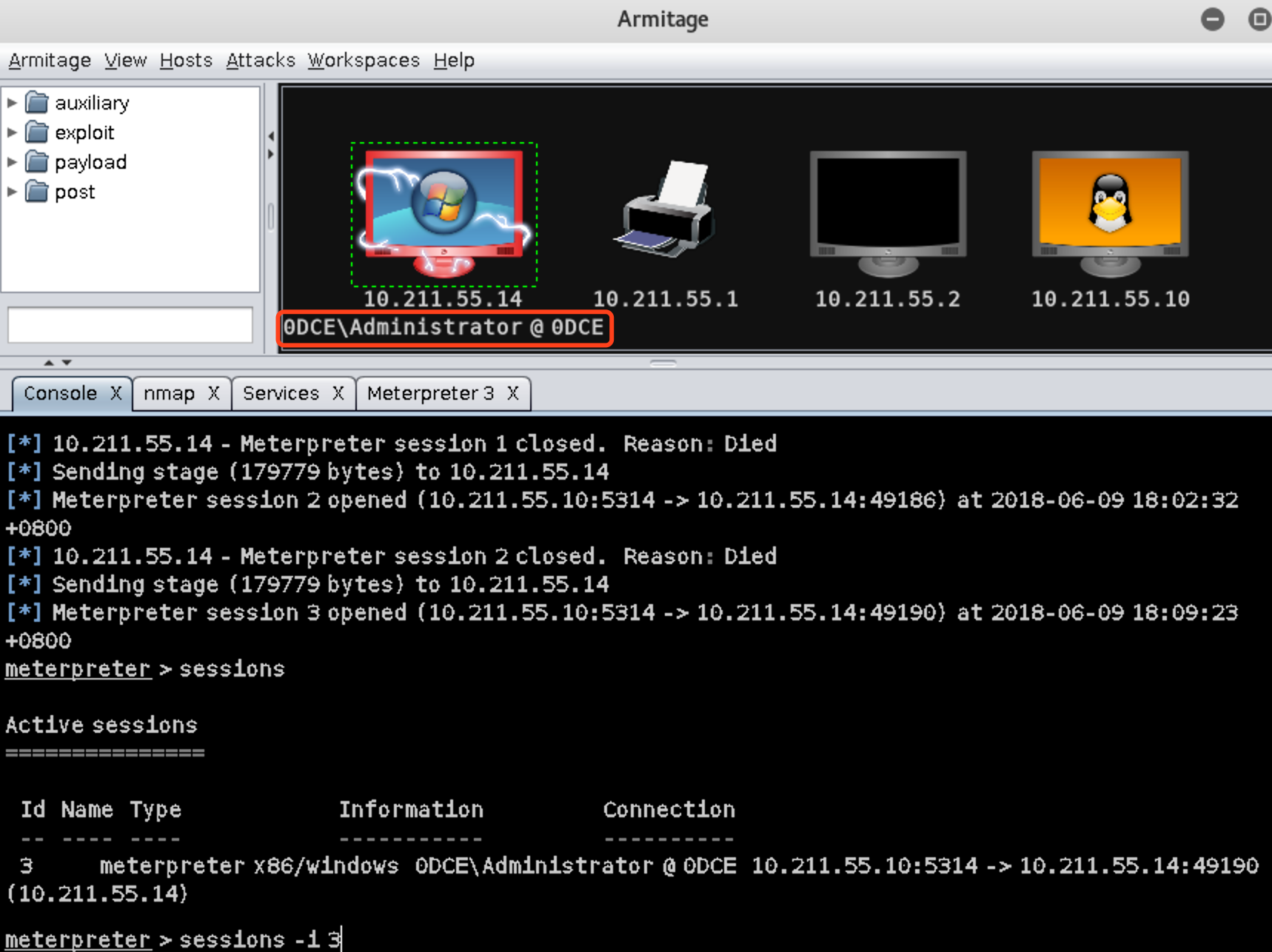The height and width of the screenshot is (952, 1272).
Task: Close the Console tab
Action: 116,393
